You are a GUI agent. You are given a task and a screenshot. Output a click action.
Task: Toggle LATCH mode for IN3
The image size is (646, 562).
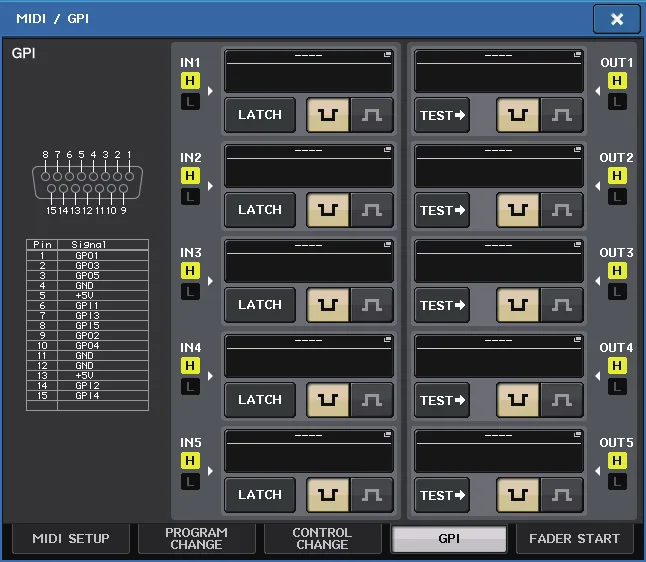(260, 305)
